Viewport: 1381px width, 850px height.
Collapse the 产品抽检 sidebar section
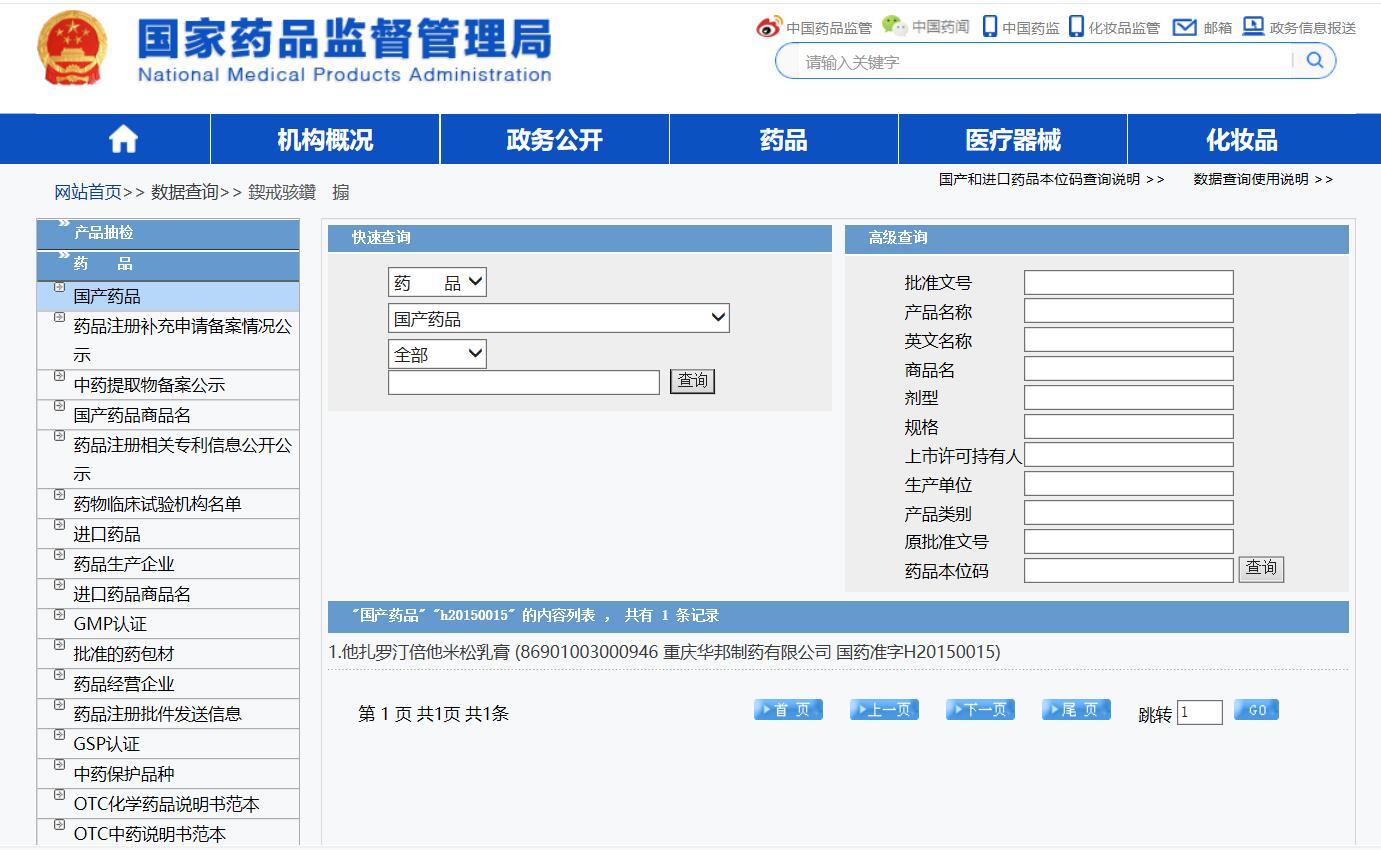tap(168, 233)
